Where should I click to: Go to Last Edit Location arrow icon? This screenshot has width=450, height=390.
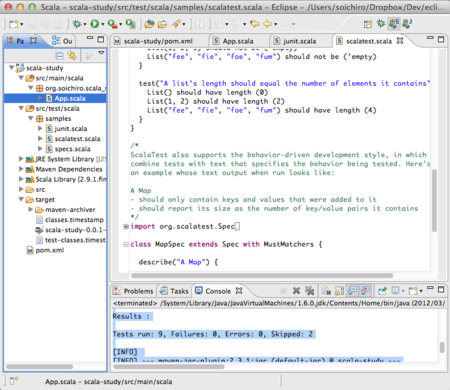pos(255,24)
